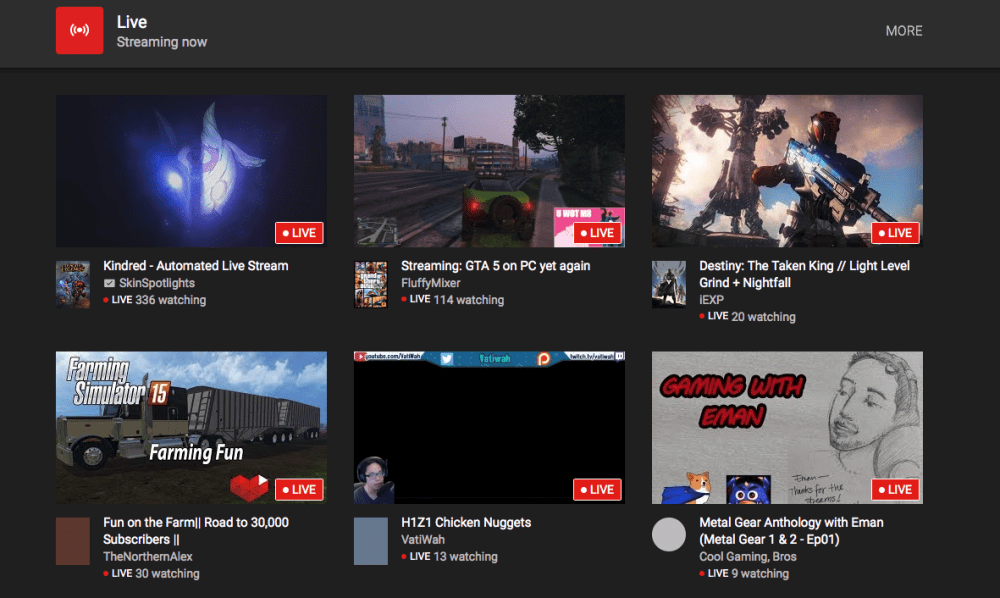Click the LIVE badge on the H1Z1 stream

click(597, 489)
